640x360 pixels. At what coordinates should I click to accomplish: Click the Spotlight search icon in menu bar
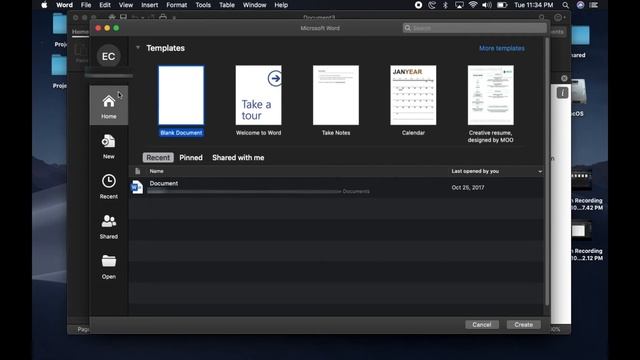pos(565,5)
